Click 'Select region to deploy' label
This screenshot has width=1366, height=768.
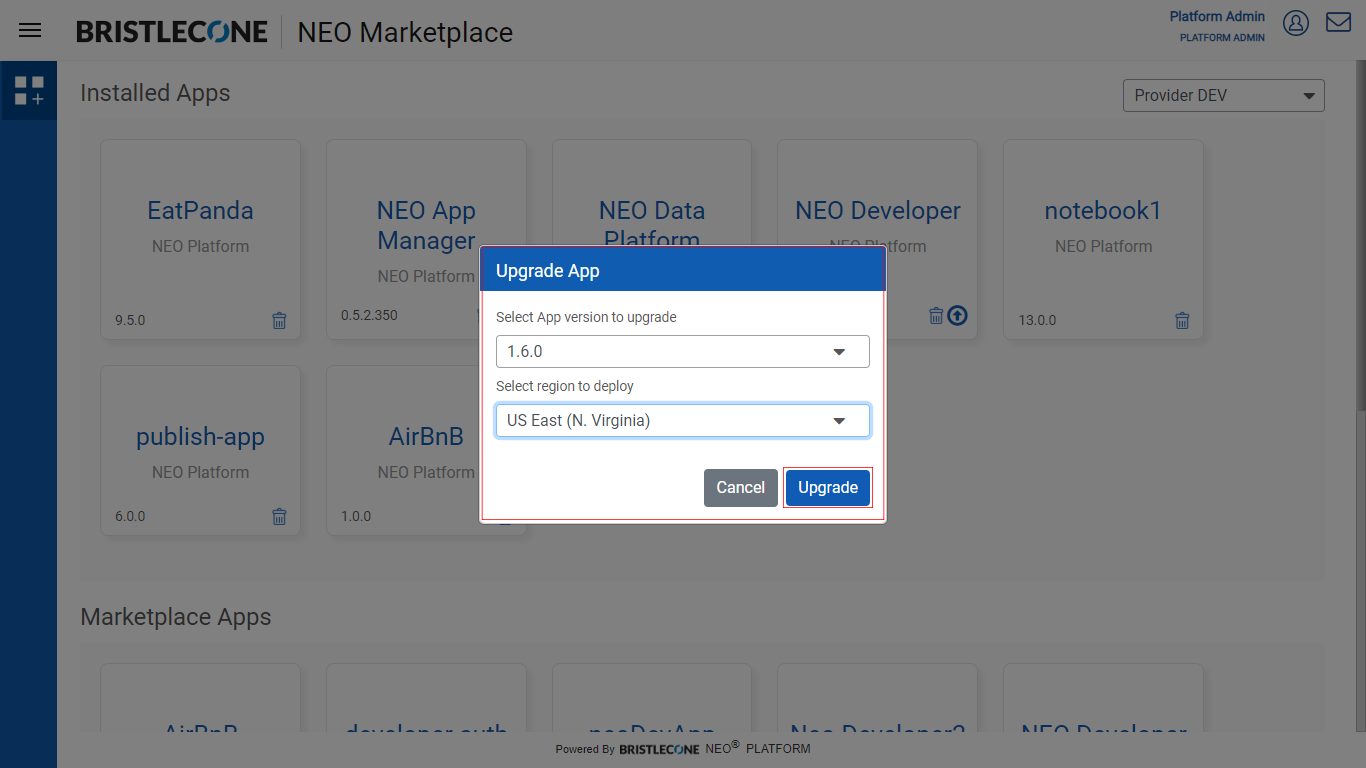point(565,386)
